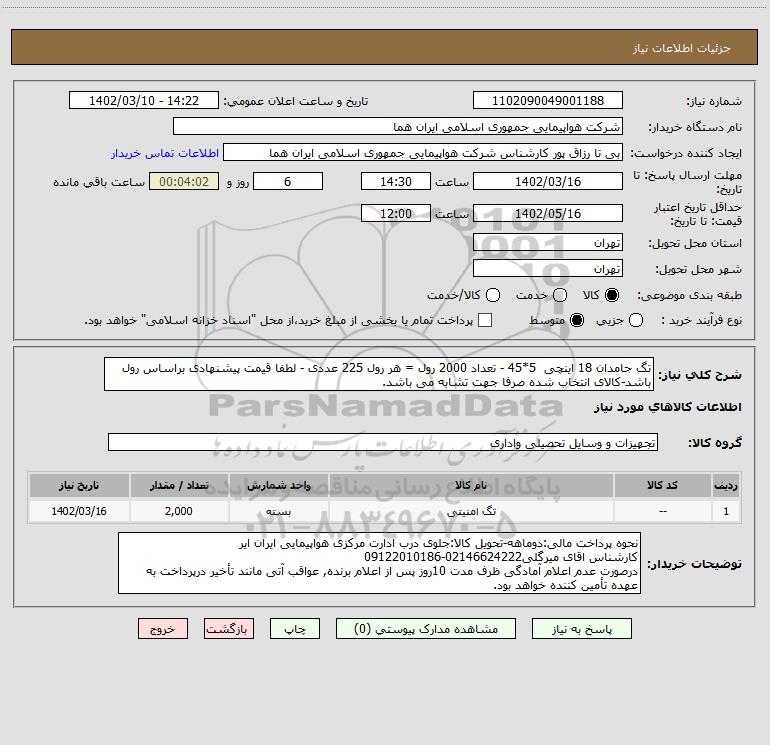Screen dimensions: 770x745
Task: Toggle the اسناد خزانه اسلامی payment checkbox
Action: pyautogui.click(x=485, y=320)
